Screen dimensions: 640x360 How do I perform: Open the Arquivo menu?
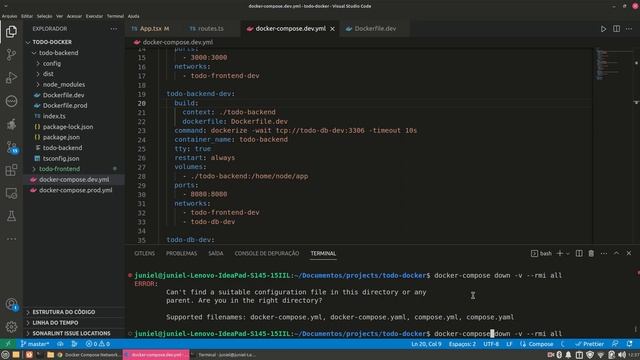pyautogui.click(x=9, y=16)
